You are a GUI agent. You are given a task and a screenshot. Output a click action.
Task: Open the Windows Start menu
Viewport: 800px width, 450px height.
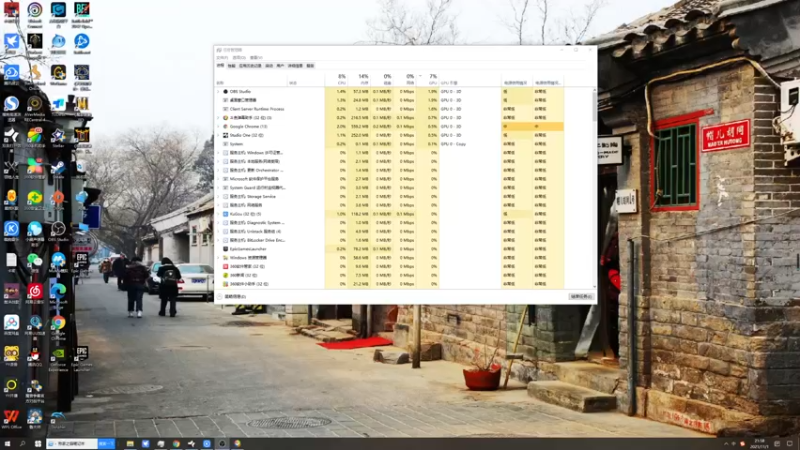[7, 444]
